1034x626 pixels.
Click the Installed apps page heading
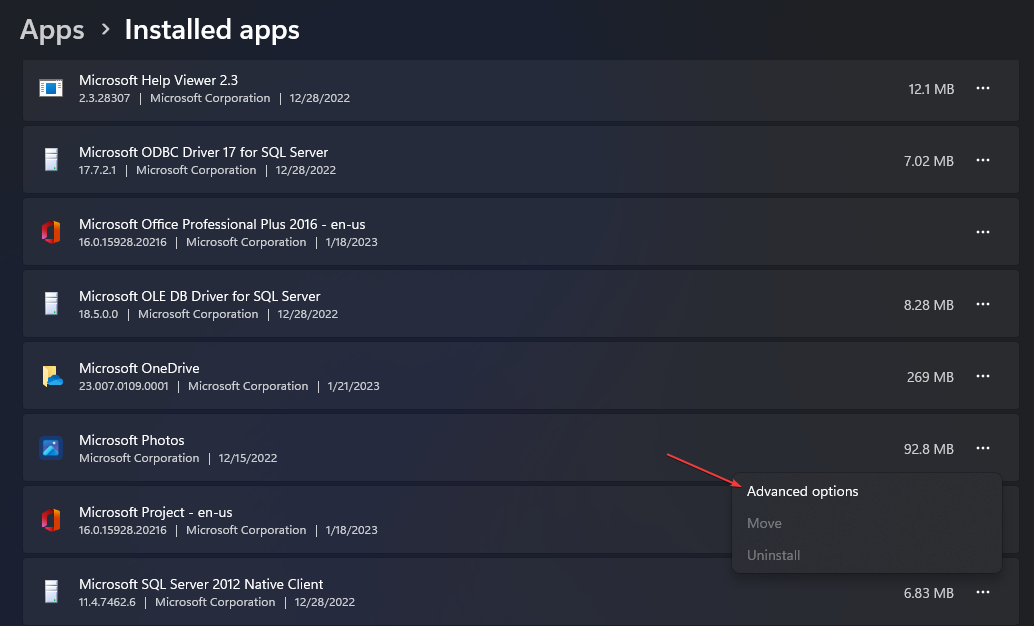coord(212,30)
